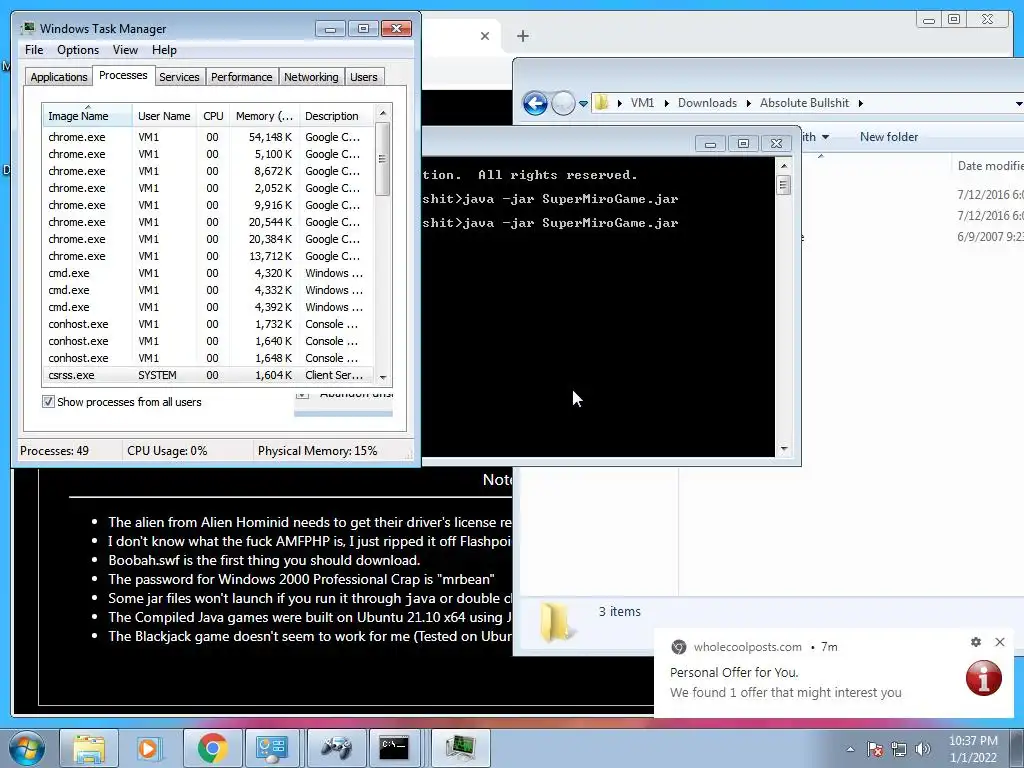Image resolution: width=1024 pixels, height=768 pixels.
Task: Click the red info icon in notification
Action: pos(984,678)
